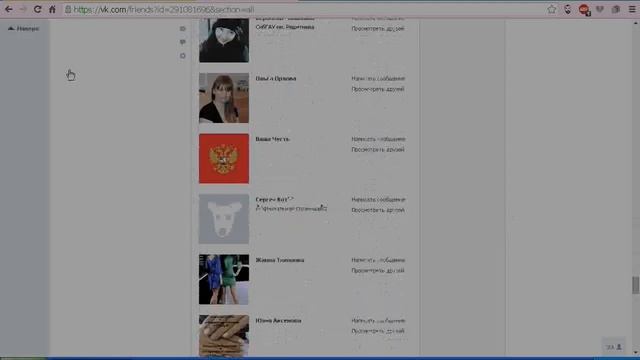Click the status line under the dog avatar friend's name

(291, 209)
